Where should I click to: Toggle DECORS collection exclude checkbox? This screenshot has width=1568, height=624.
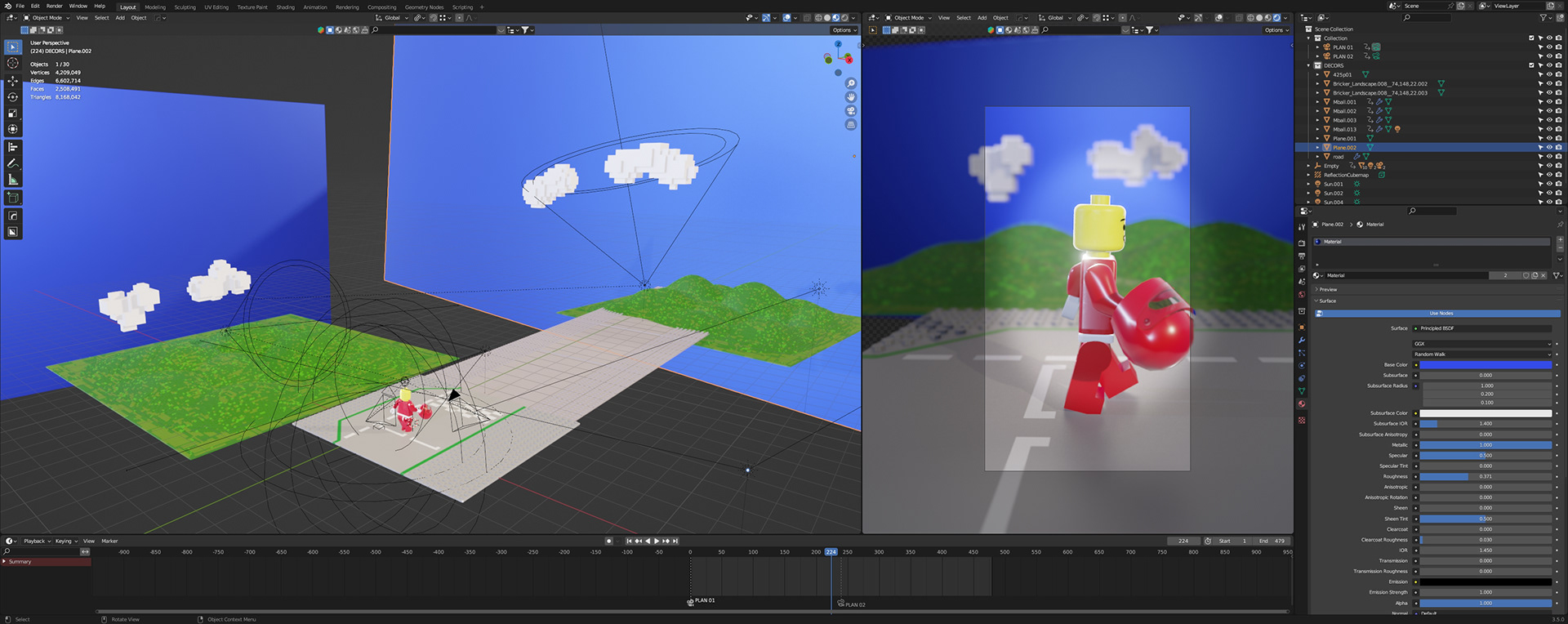click(1531, 65)
